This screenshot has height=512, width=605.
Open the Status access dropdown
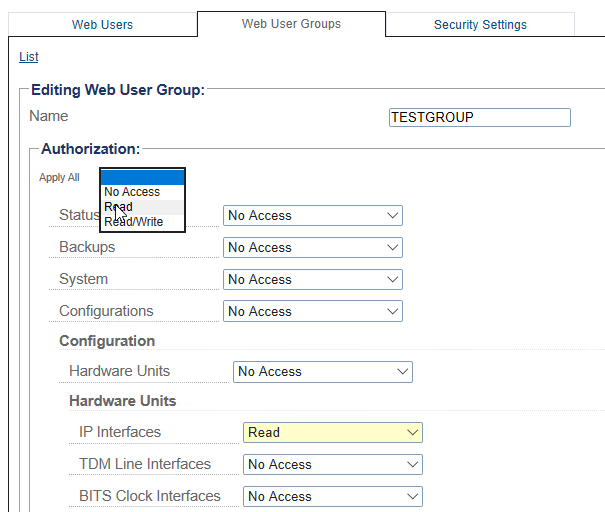click(313, 216)
